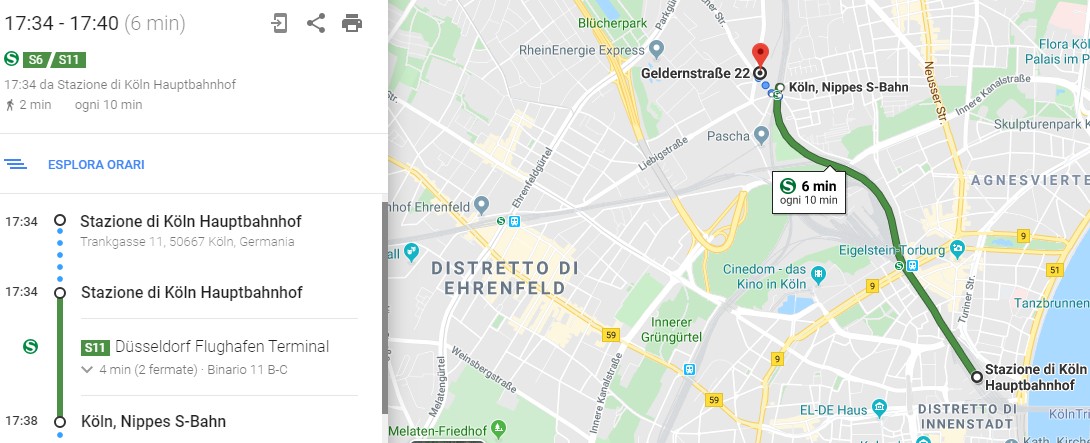Select the Melaten-Friedhof park marker
The height and width of the screenshot is (443, 1090).
498,428
